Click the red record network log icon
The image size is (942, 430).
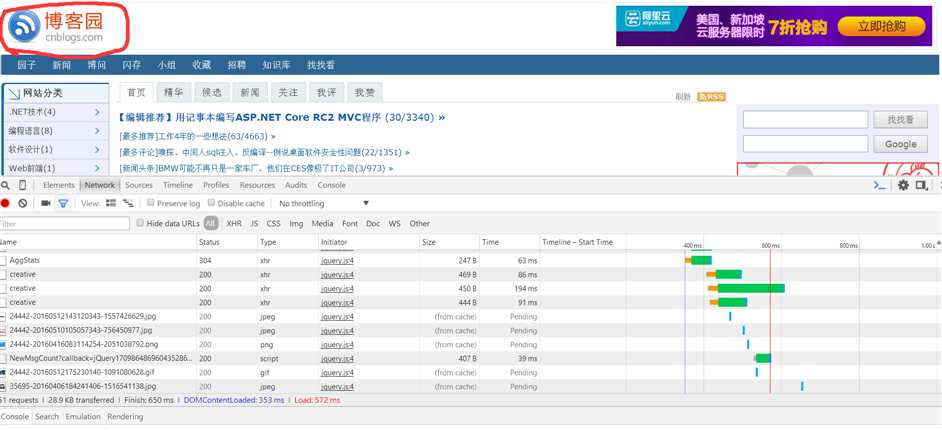(x=5, y=204)
